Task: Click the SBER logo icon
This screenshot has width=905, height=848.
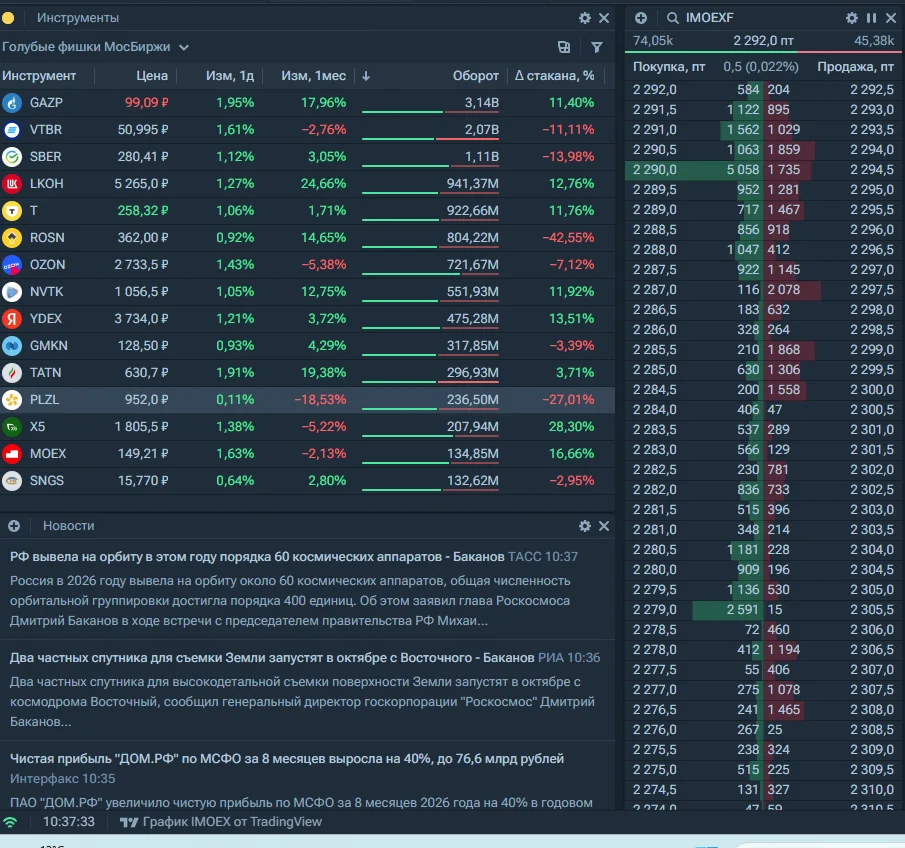Action: (x=12, y=156)
